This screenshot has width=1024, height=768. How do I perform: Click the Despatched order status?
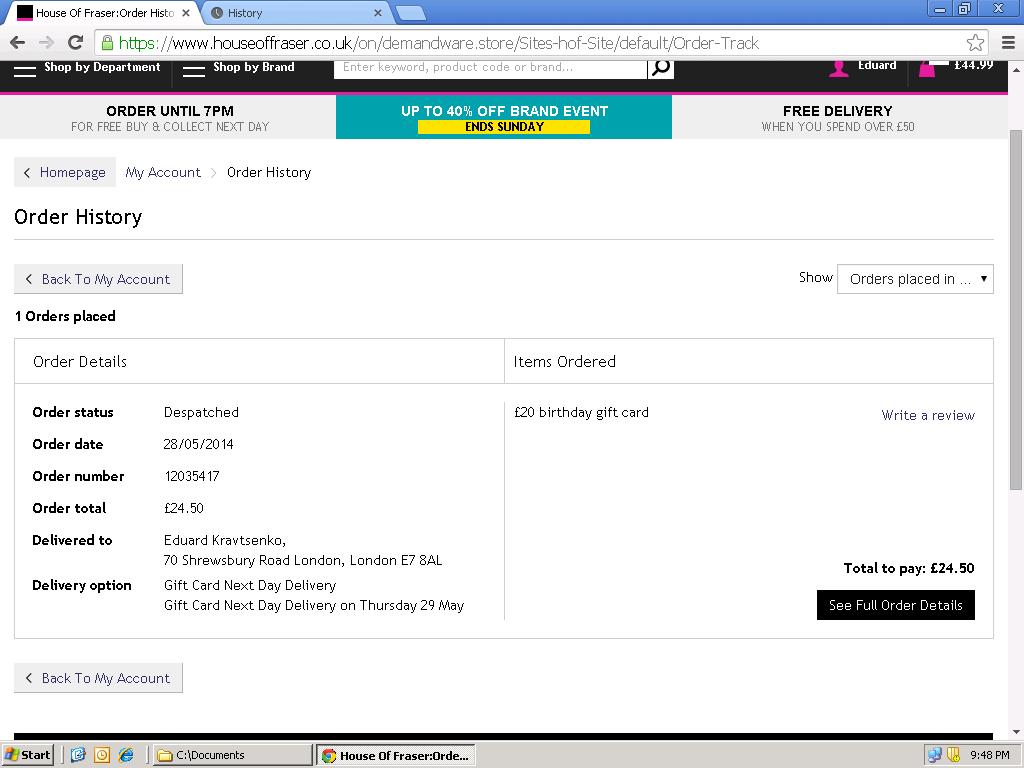tap(201, 412)
